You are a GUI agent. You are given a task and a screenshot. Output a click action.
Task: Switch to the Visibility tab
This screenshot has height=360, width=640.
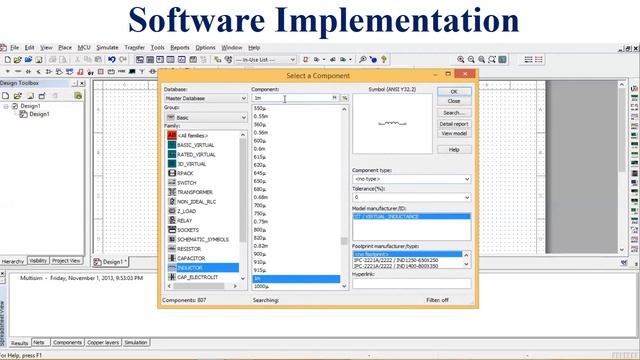(38, 261)
